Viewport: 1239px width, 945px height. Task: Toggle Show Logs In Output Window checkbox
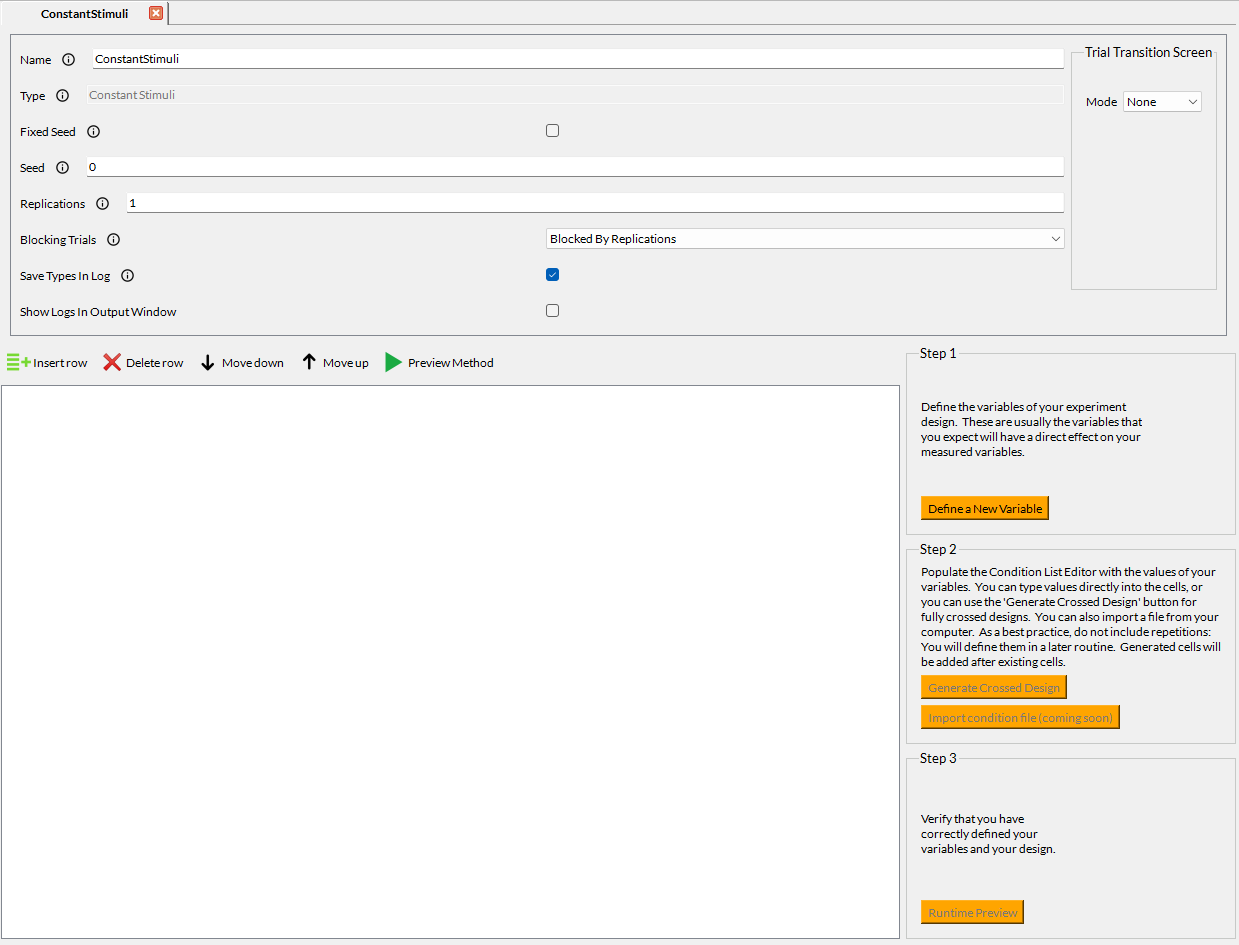(552, 311)
